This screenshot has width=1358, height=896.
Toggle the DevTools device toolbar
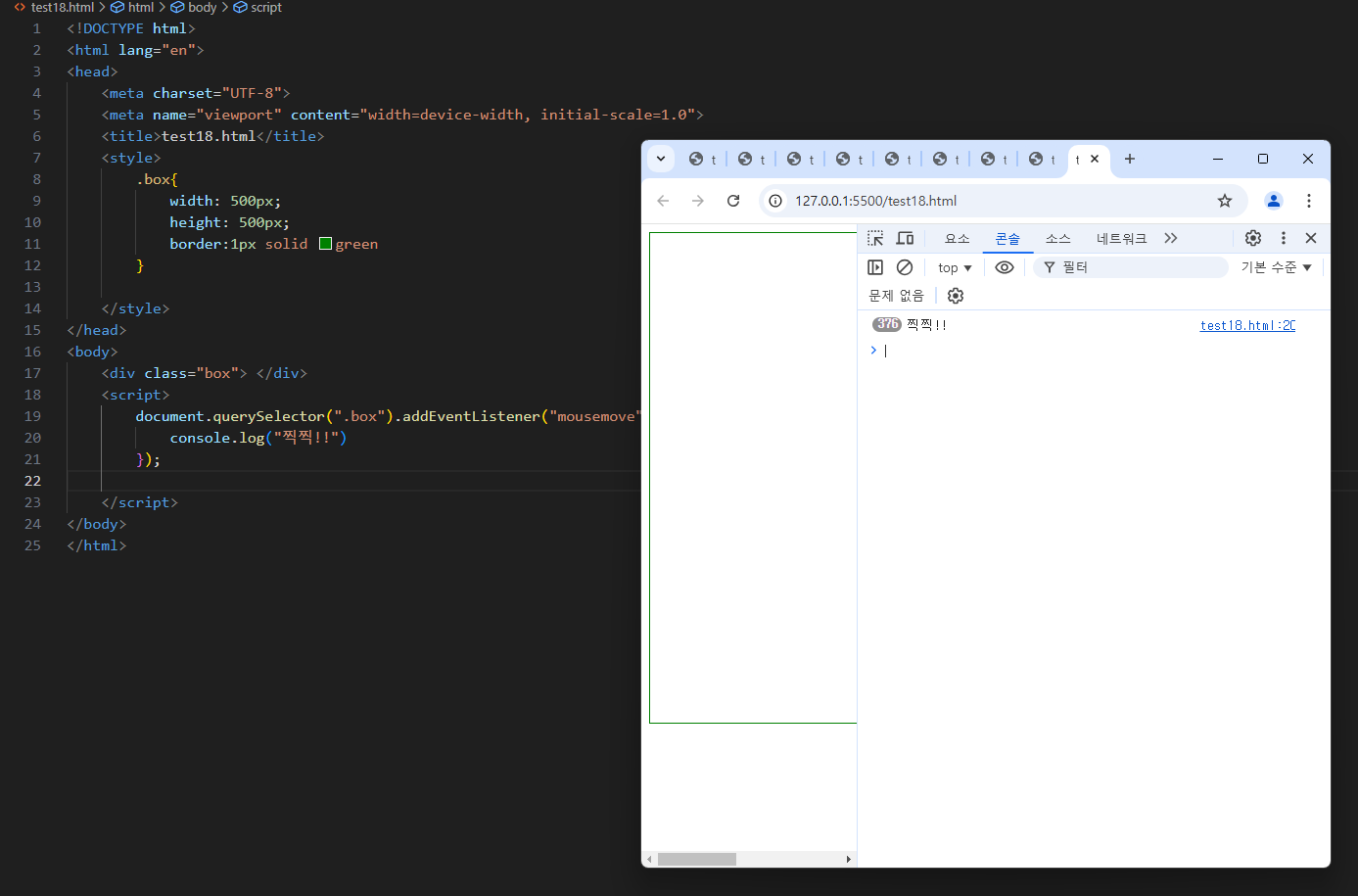(x=905, y=238)
